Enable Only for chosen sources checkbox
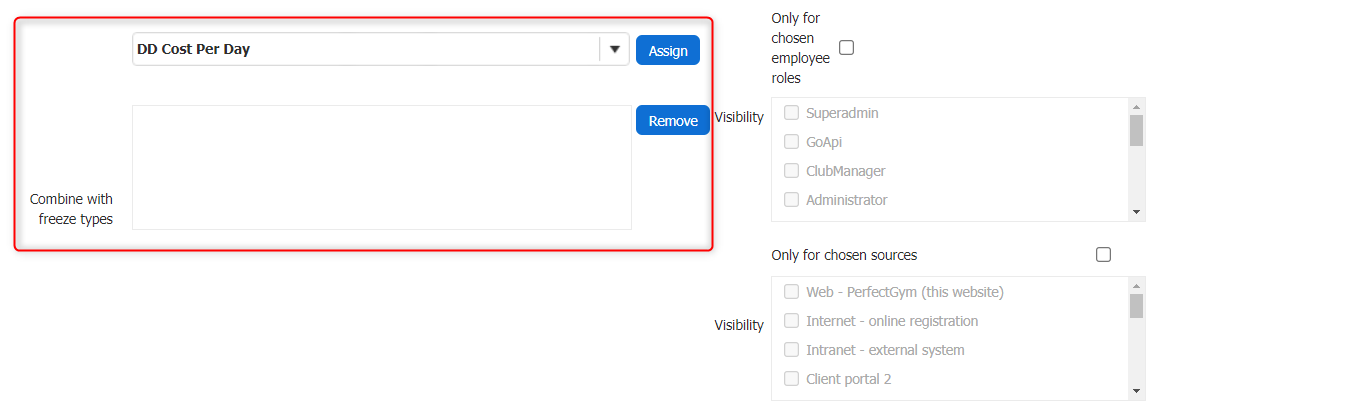 (1103, 255)
